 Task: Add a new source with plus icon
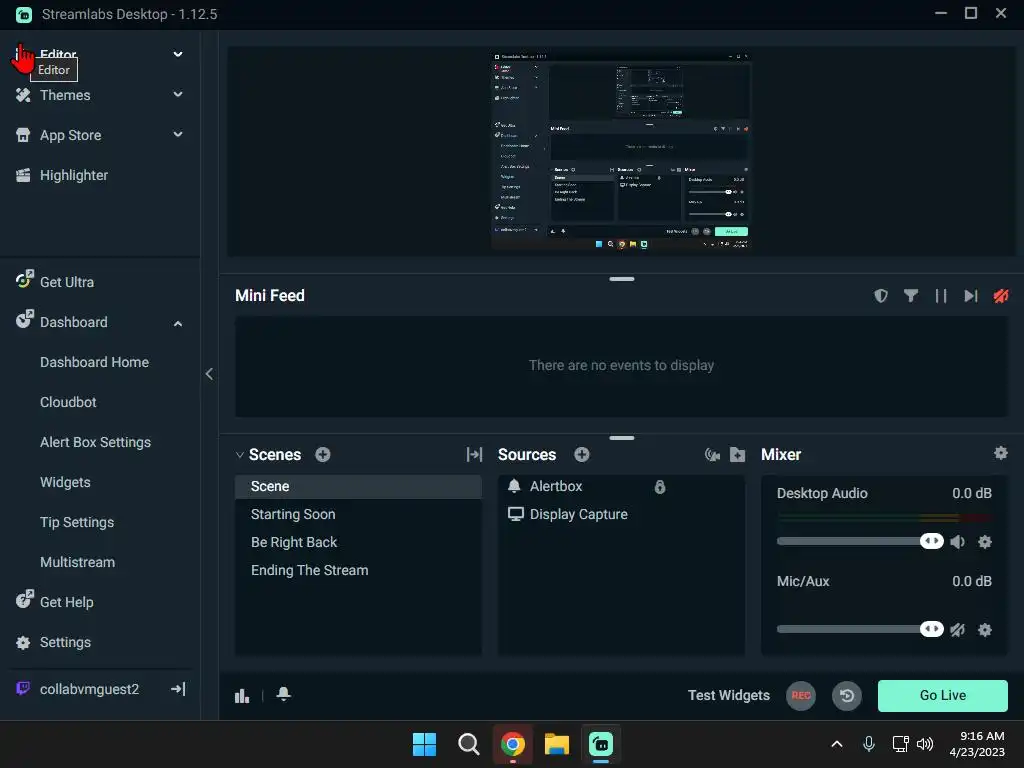pos(582,455)
